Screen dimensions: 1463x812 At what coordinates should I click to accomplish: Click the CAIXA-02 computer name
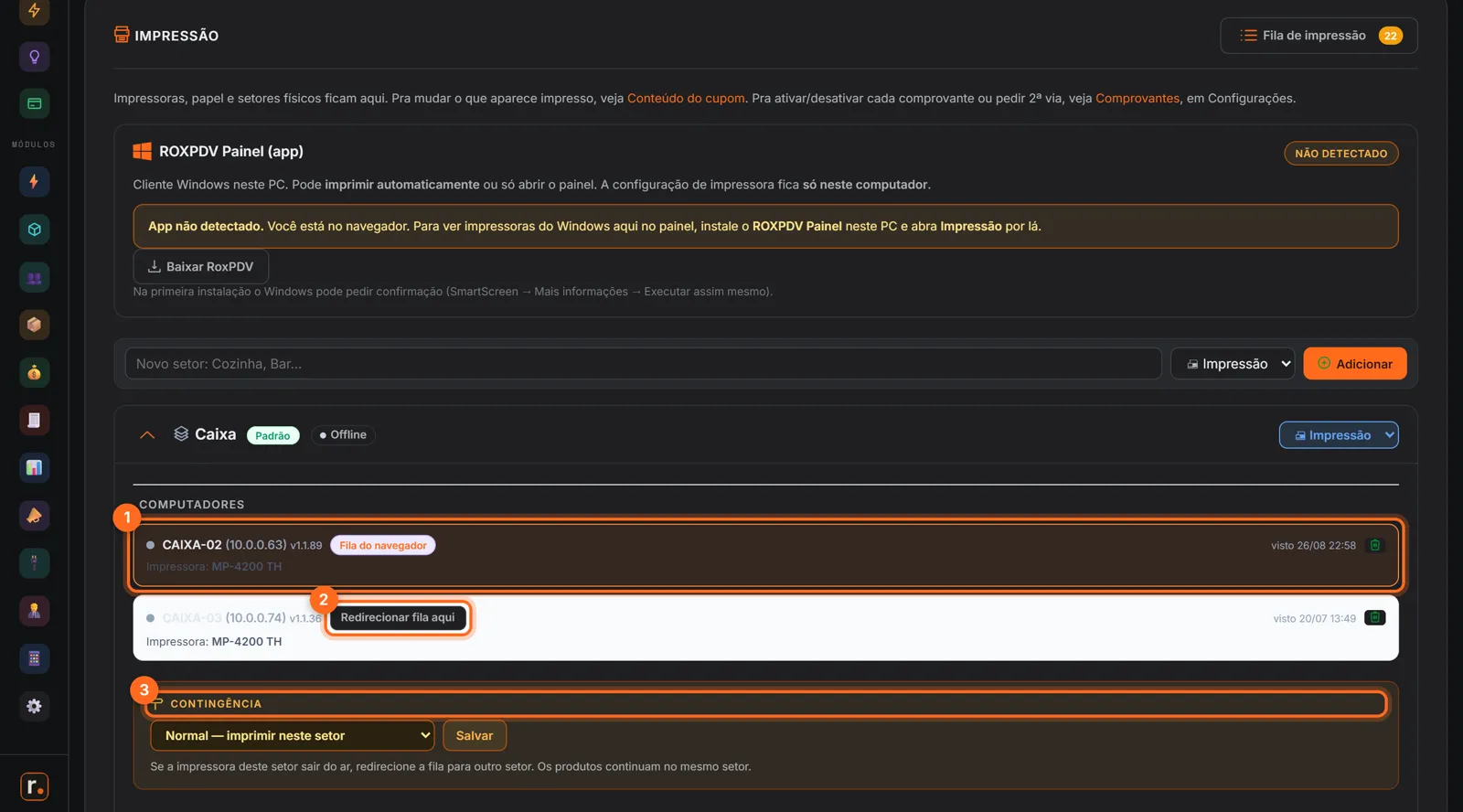192,545
